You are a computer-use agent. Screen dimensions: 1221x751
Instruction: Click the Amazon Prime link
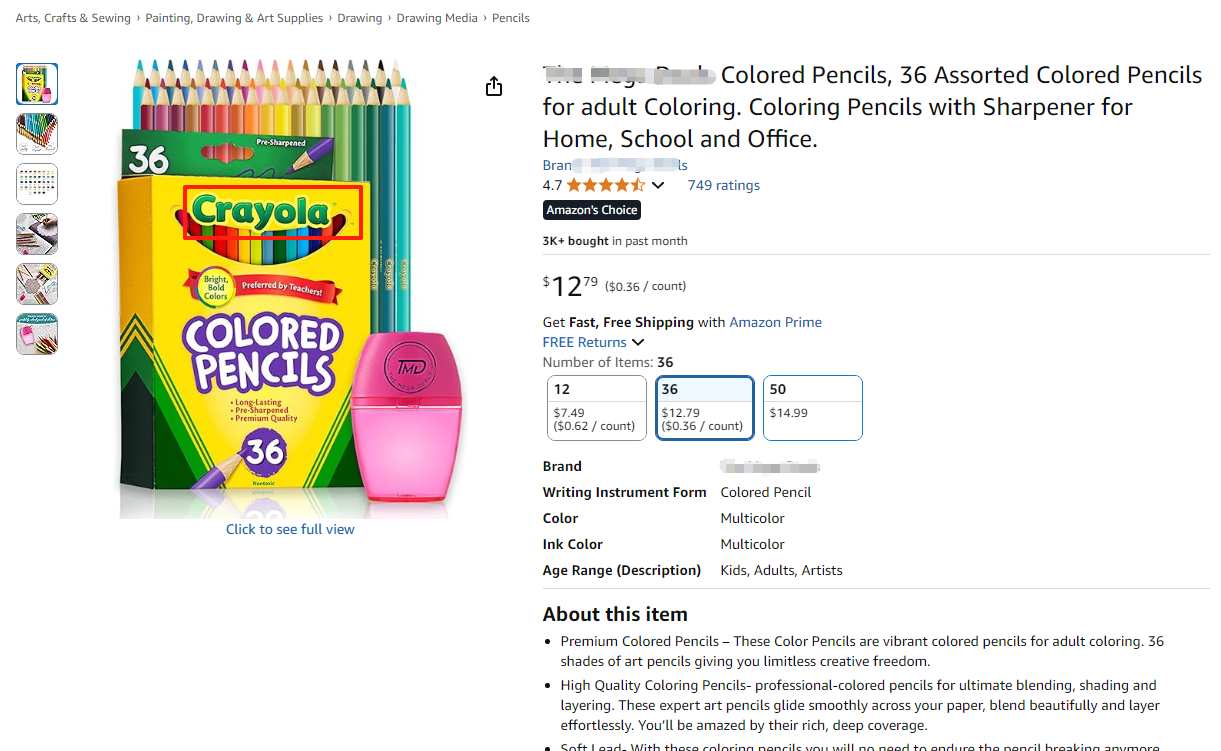tap(775, 322)
